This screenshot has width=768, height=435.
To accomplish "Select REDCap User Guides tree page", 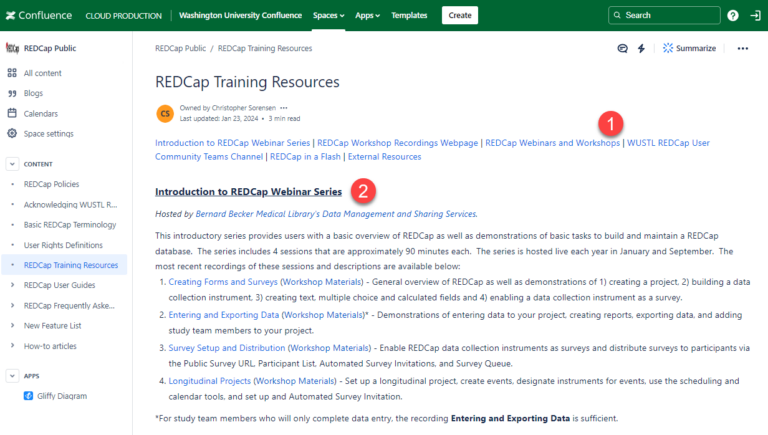I will pyautogui.click(x=59, y=285).
